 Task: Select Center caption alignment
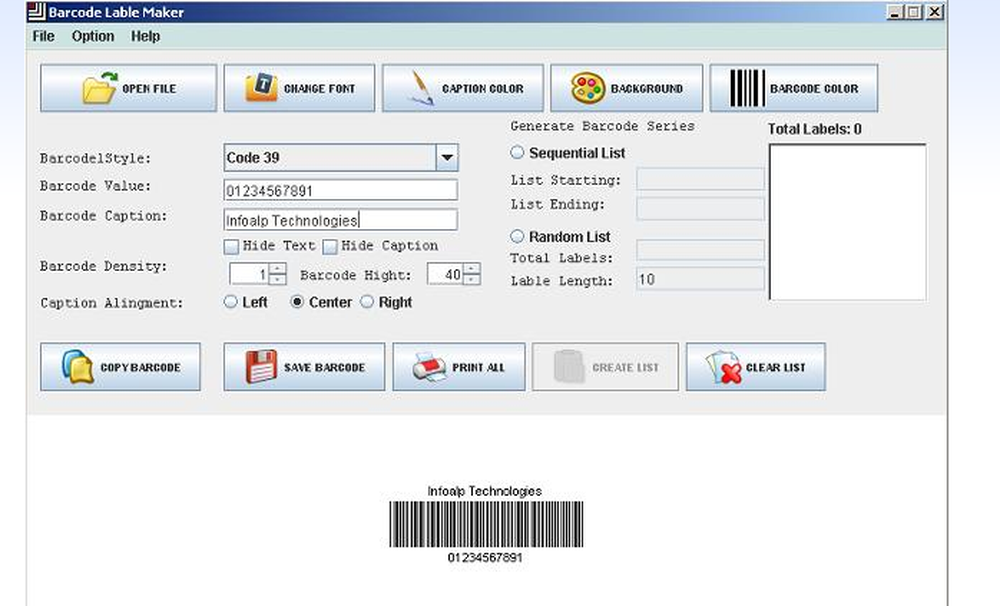click(x=297, y=302)
